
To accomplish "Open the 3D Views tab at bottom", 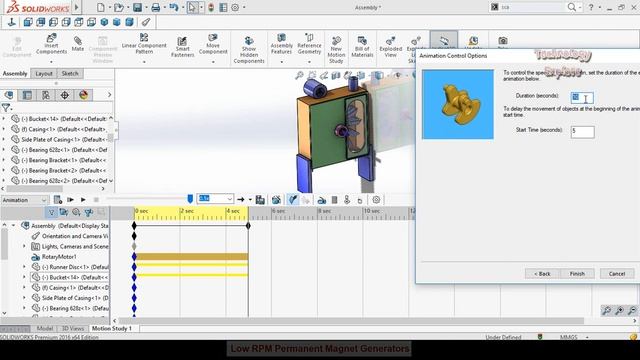I will [x=73, y=329].
